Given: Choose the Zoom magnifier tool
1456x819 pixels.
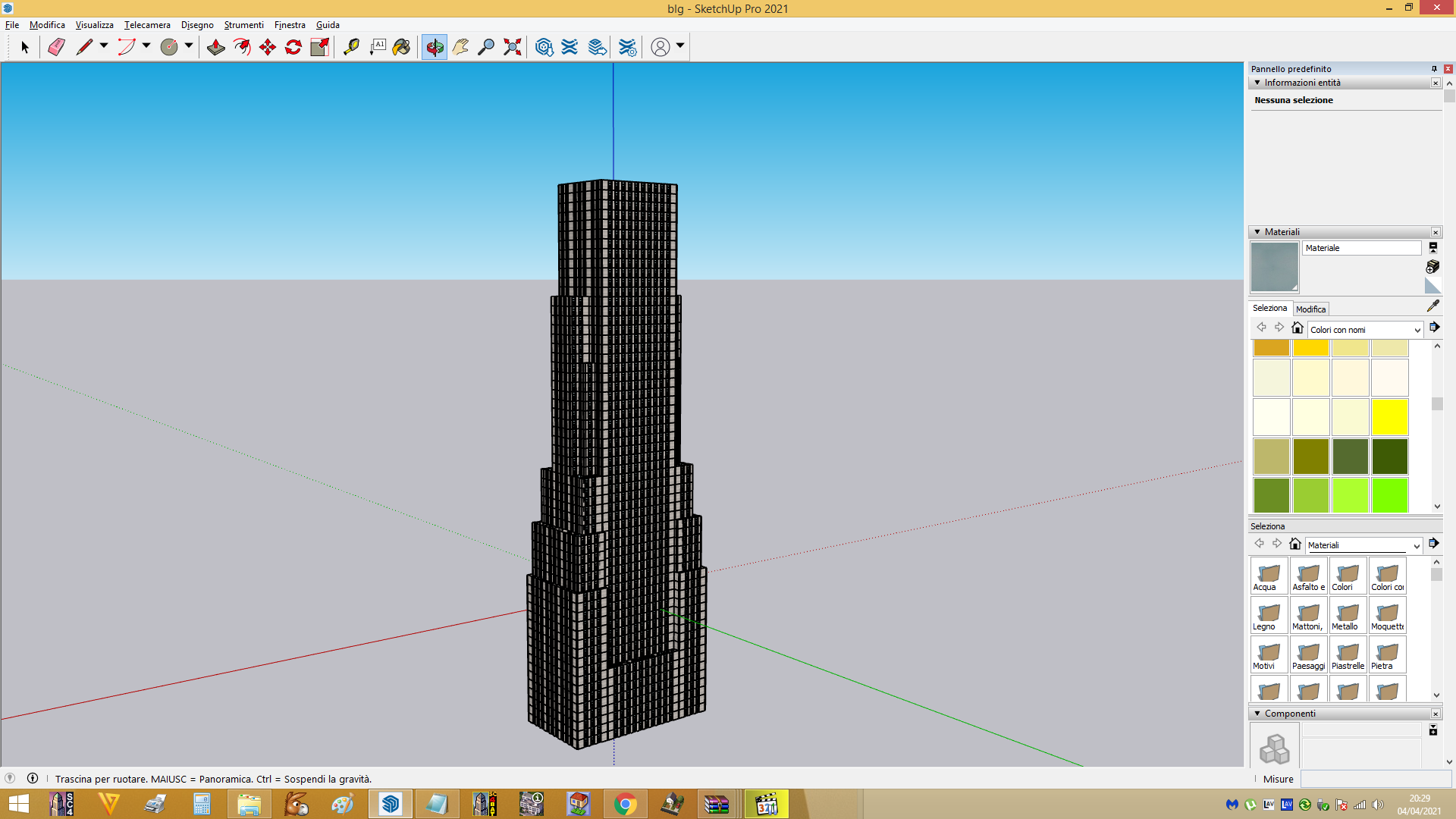Looking at the screenshot, I should click(486, 47).
